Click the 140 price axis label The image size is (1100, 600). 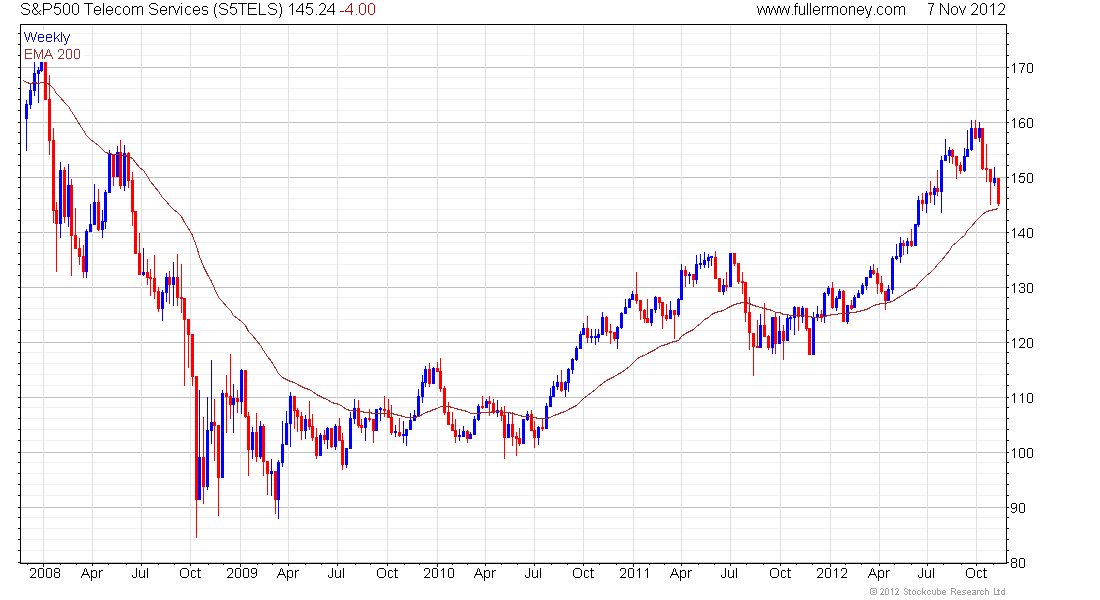click(x=1021, y=233)
